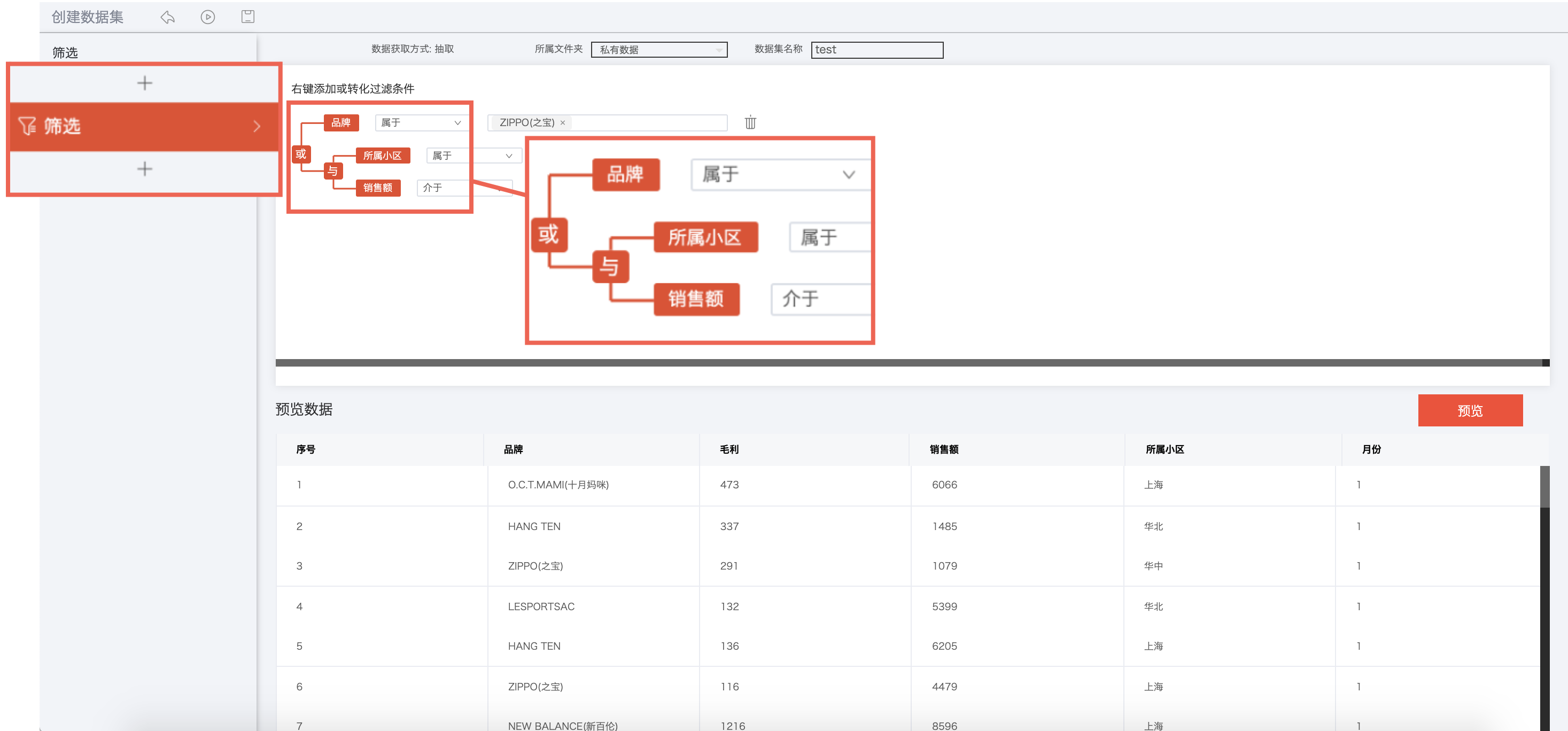
Task: Click the 毛利 value 136
Action: (x=729, y=647)
